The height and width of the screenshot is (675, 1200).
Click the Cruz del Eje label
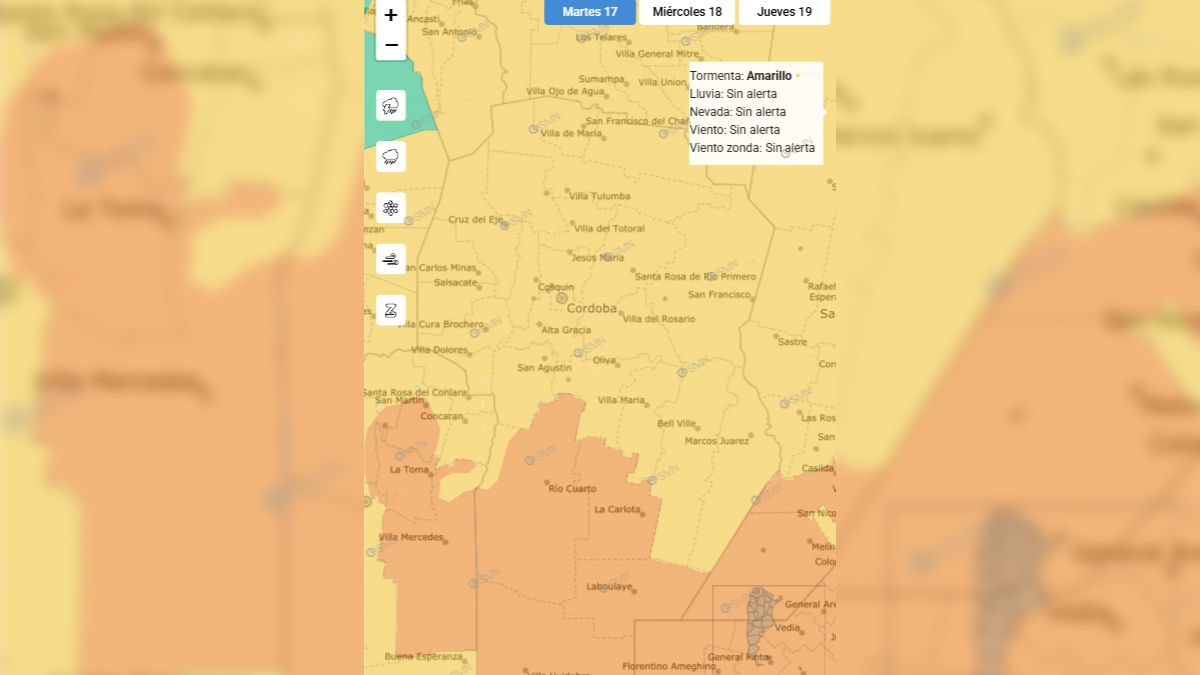pyautogui.click(x=475, y=219)
